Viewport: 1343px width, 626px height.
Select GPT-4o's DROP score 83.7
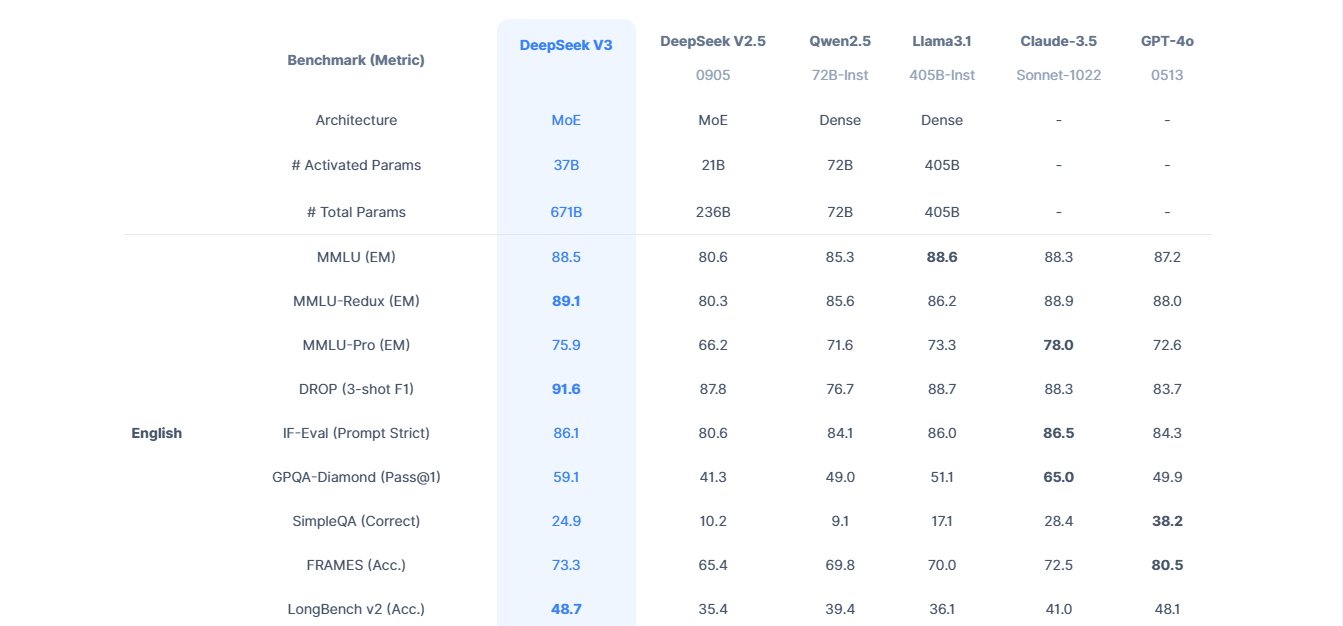pyautogui.click(x=1167, y=389)
